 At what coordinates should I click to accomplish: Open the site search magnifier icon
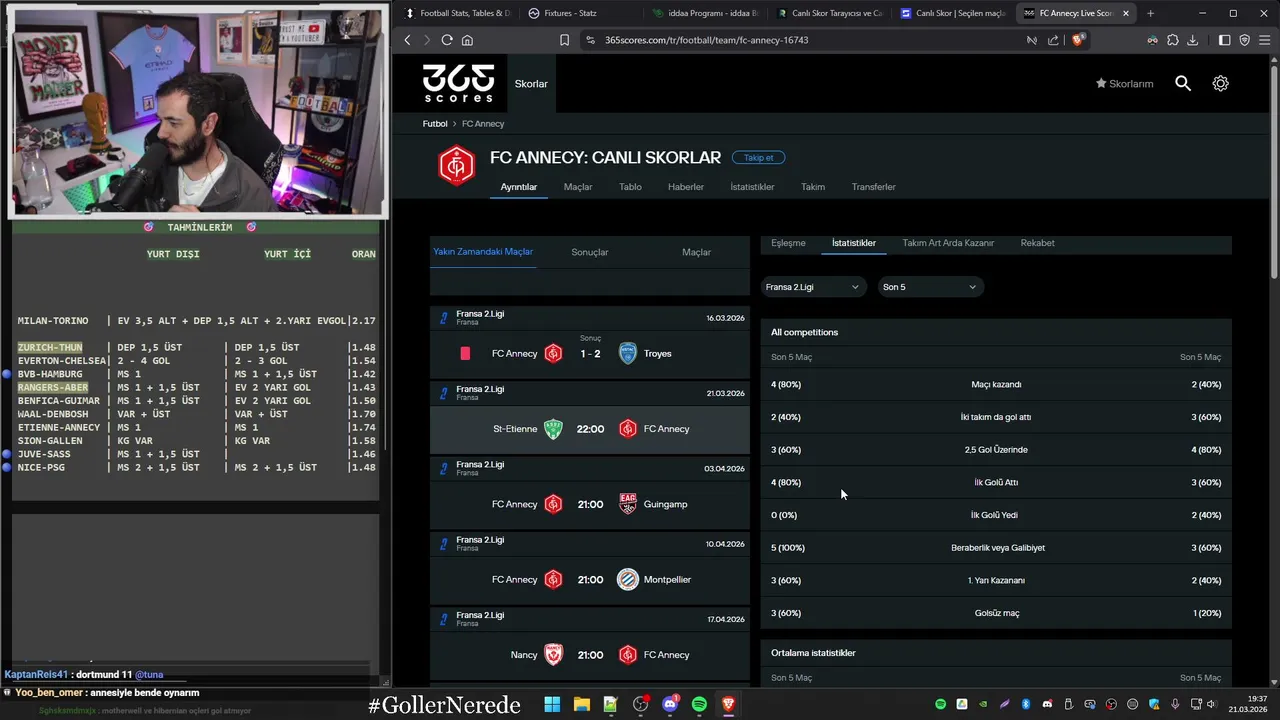coord(1183,84)
